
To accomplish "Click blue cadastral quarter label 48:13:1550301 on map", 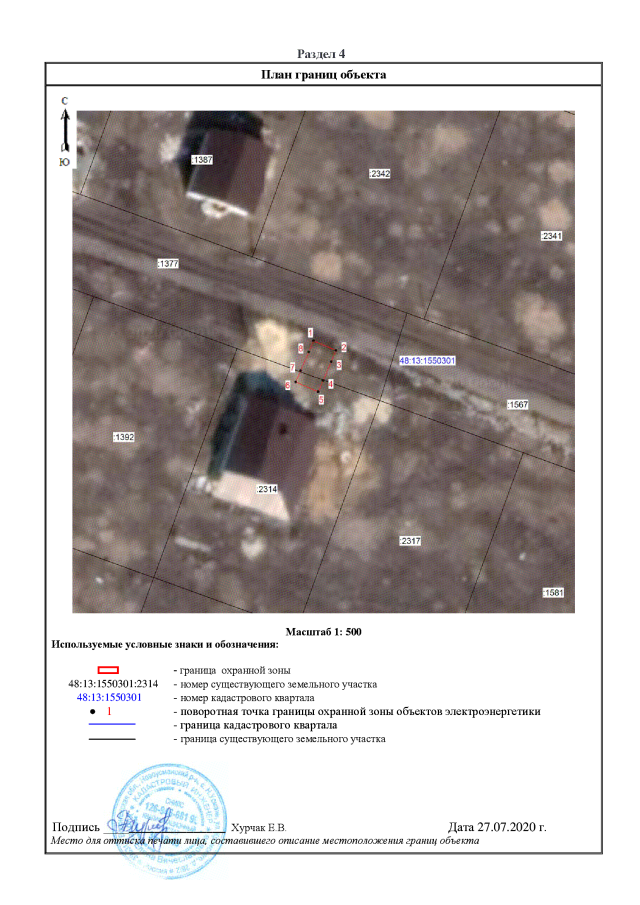I will click(427, 360).
